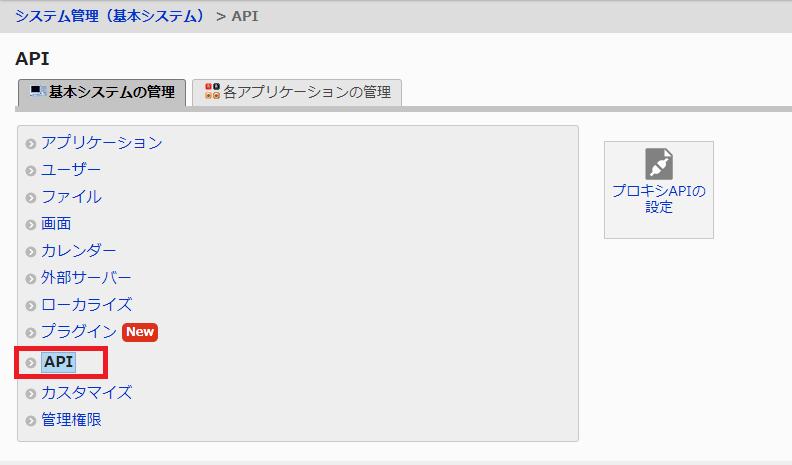Open the プラグイン menu item
Screen dimensions: 792x465
click(x=78, y=331)
